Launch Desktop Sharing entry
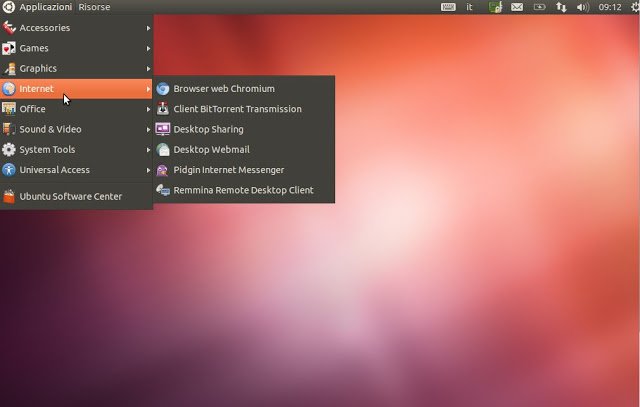 click(x=244, y=129)
